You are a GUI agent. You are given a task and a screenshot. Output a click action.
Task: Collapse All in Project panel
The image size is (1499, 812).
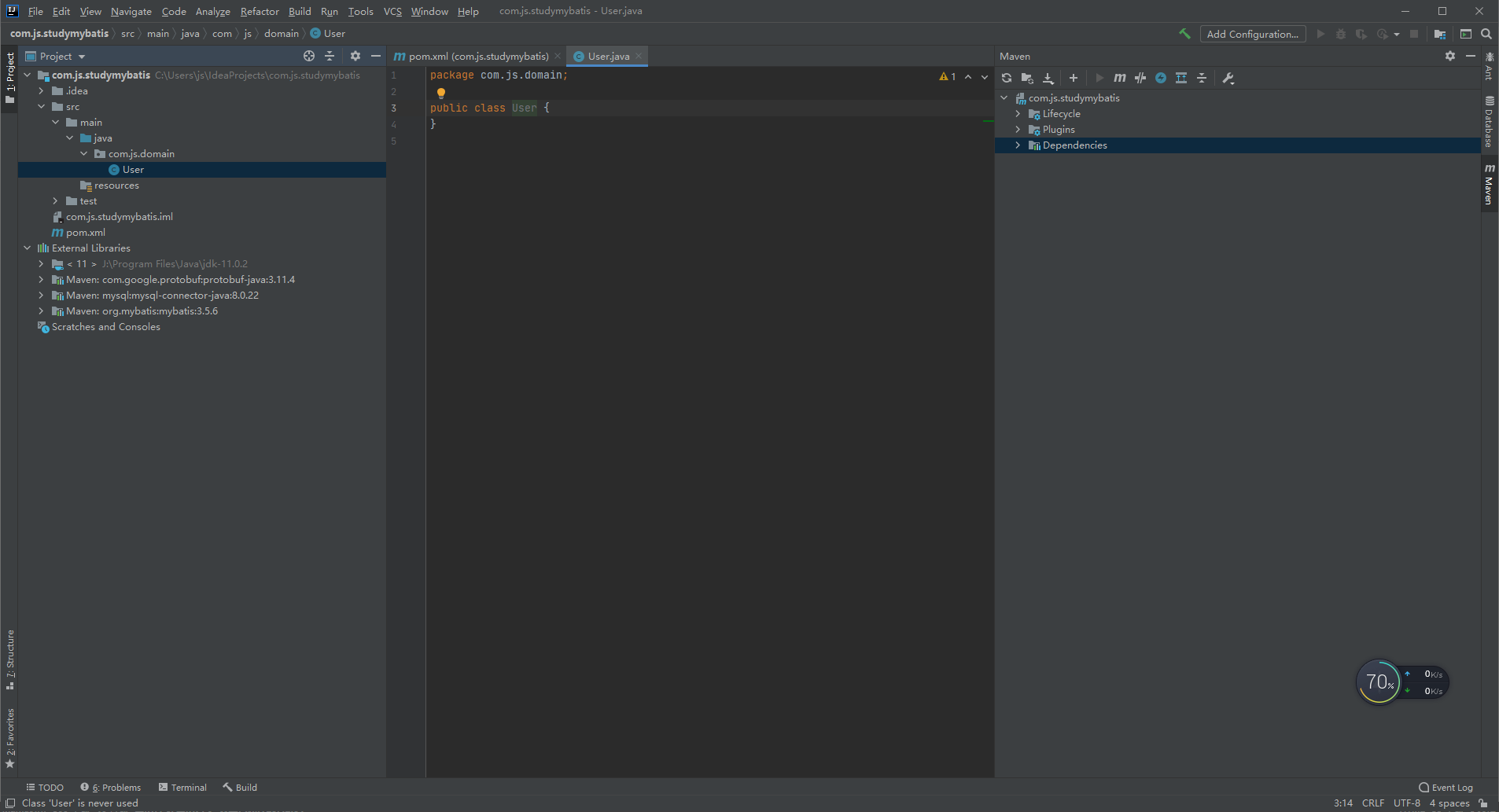(330, 56)
